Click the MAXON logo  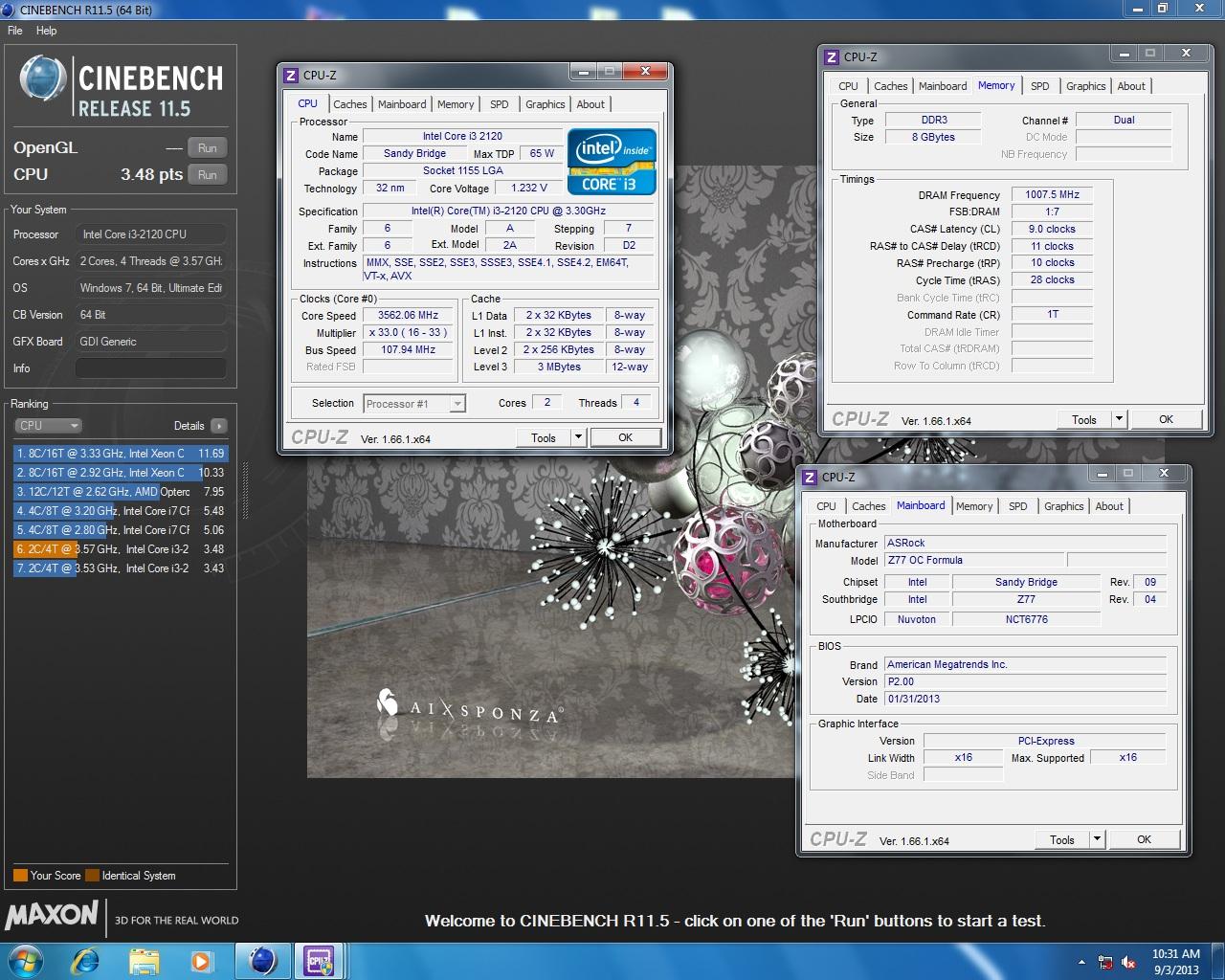click(x=52, y=916)
